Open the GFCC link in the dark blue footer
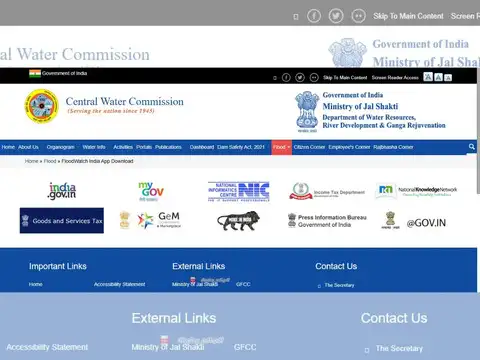This screenshot has height=360, width=480. coord(243,284)
